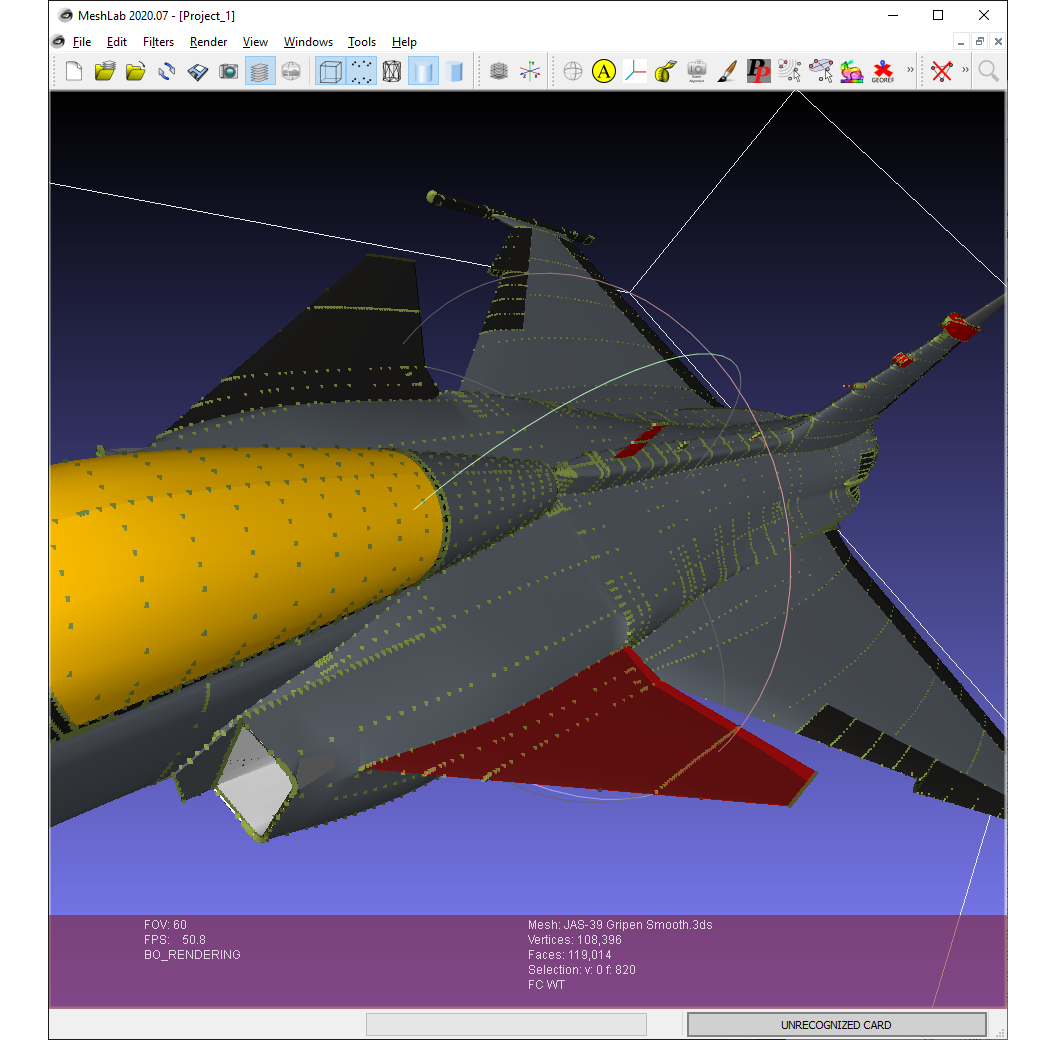Expand toolbar overflow beside delete icon
Image resolution: width=1051 pixels, height=1040 pixels.
click(965, 69)
